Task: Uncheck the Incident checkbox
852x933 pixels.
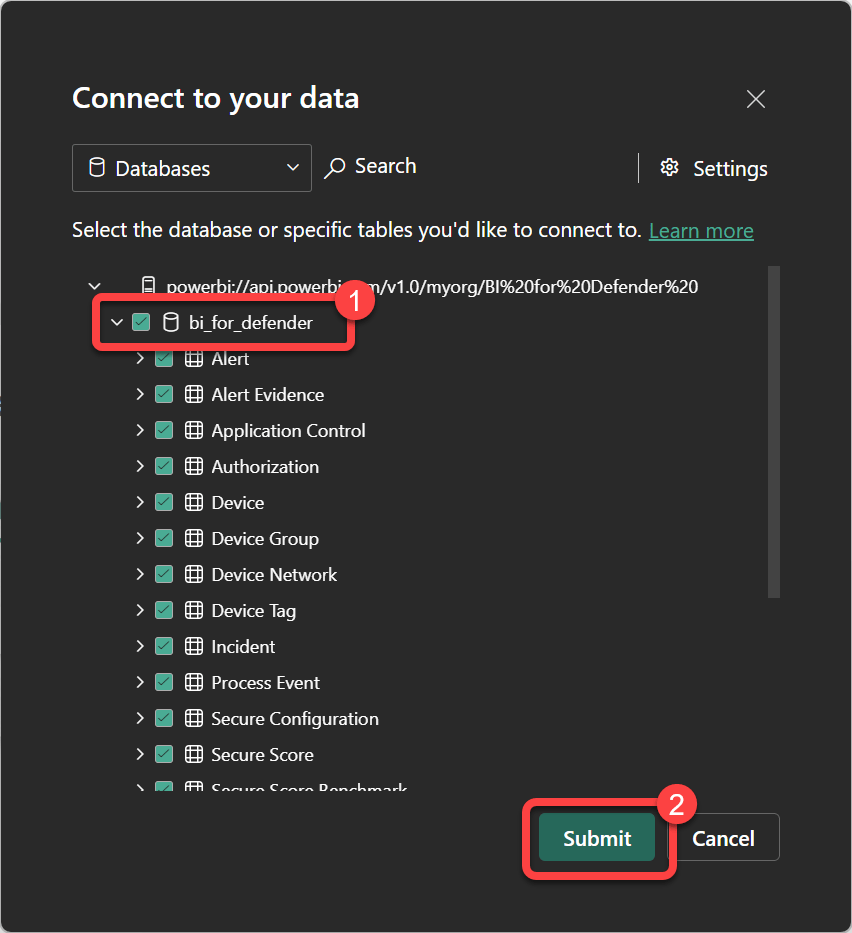Action: tap(164, 646)
